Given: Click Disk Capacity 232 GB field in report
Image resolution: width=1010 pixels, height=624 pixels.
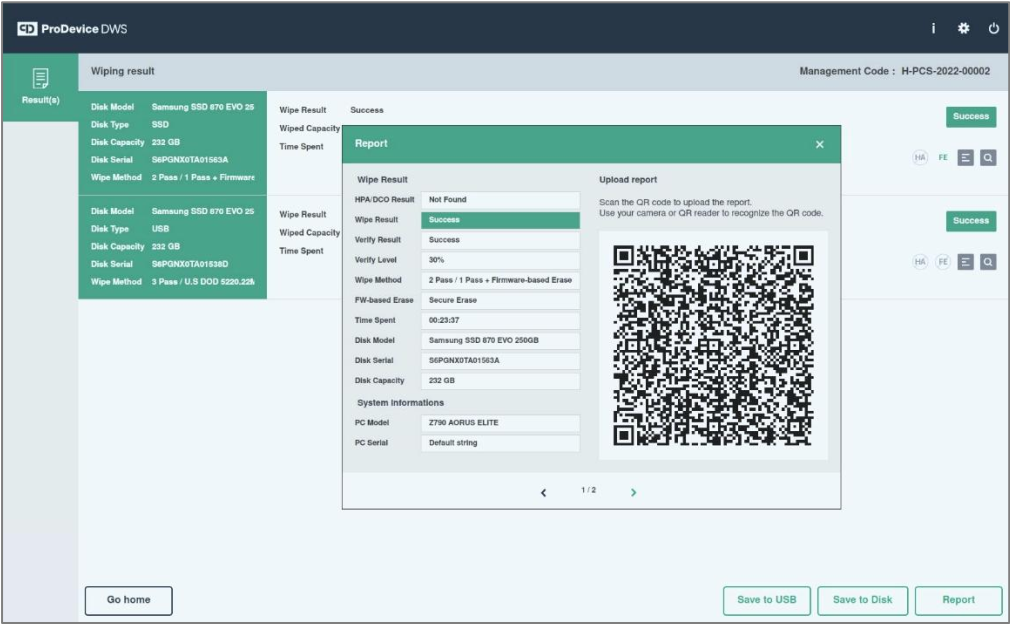Looking at the screenshot, I should [x=500, y=381].
